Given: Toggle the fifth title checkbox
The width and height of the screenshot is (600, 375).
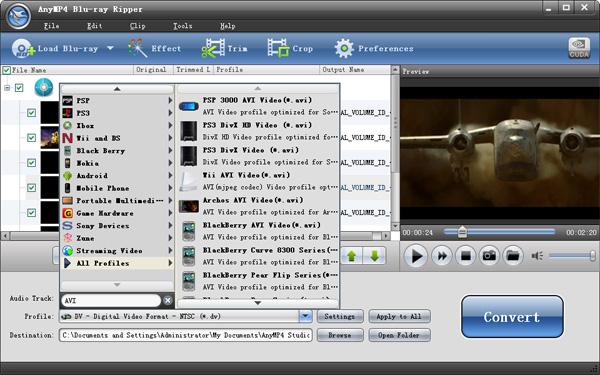Looking at the screenshot, I should (31, 212).
